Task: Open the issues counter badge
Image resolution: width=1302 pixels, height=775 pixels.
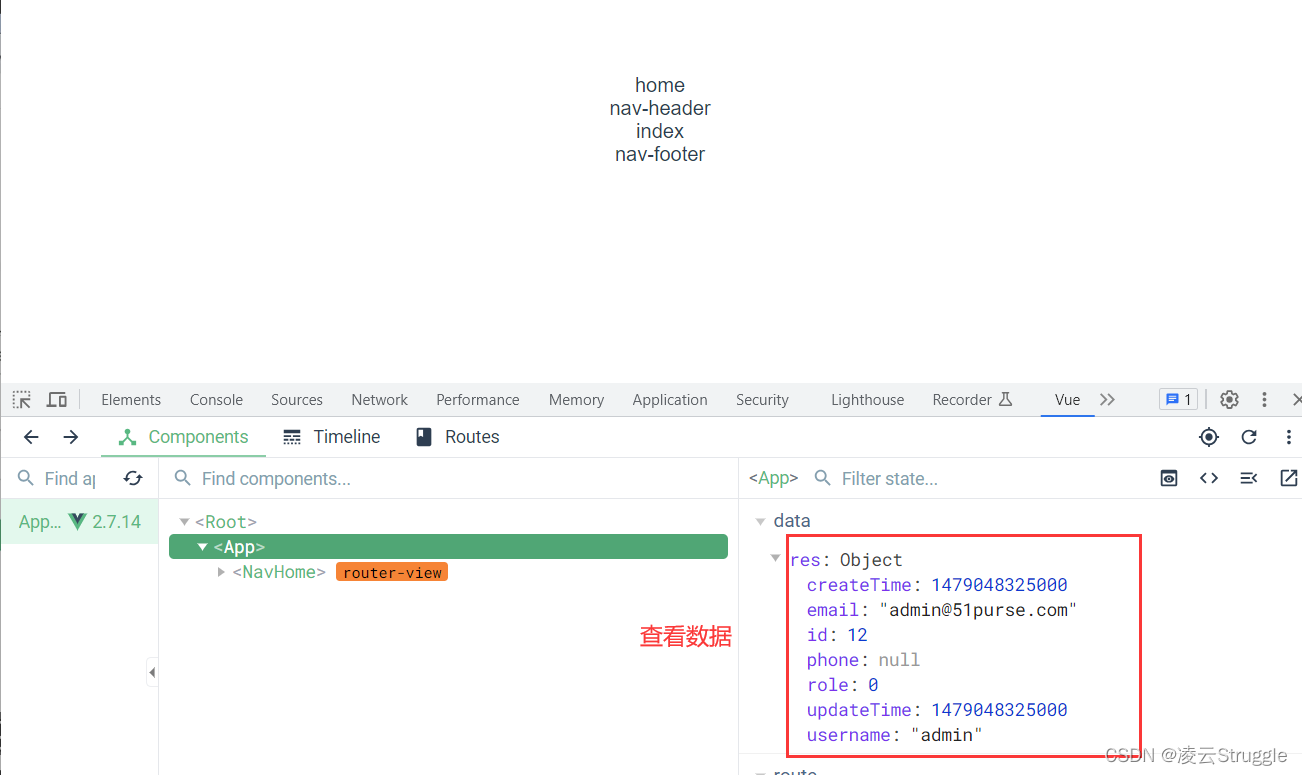Action: click(x=1178, y=399)
